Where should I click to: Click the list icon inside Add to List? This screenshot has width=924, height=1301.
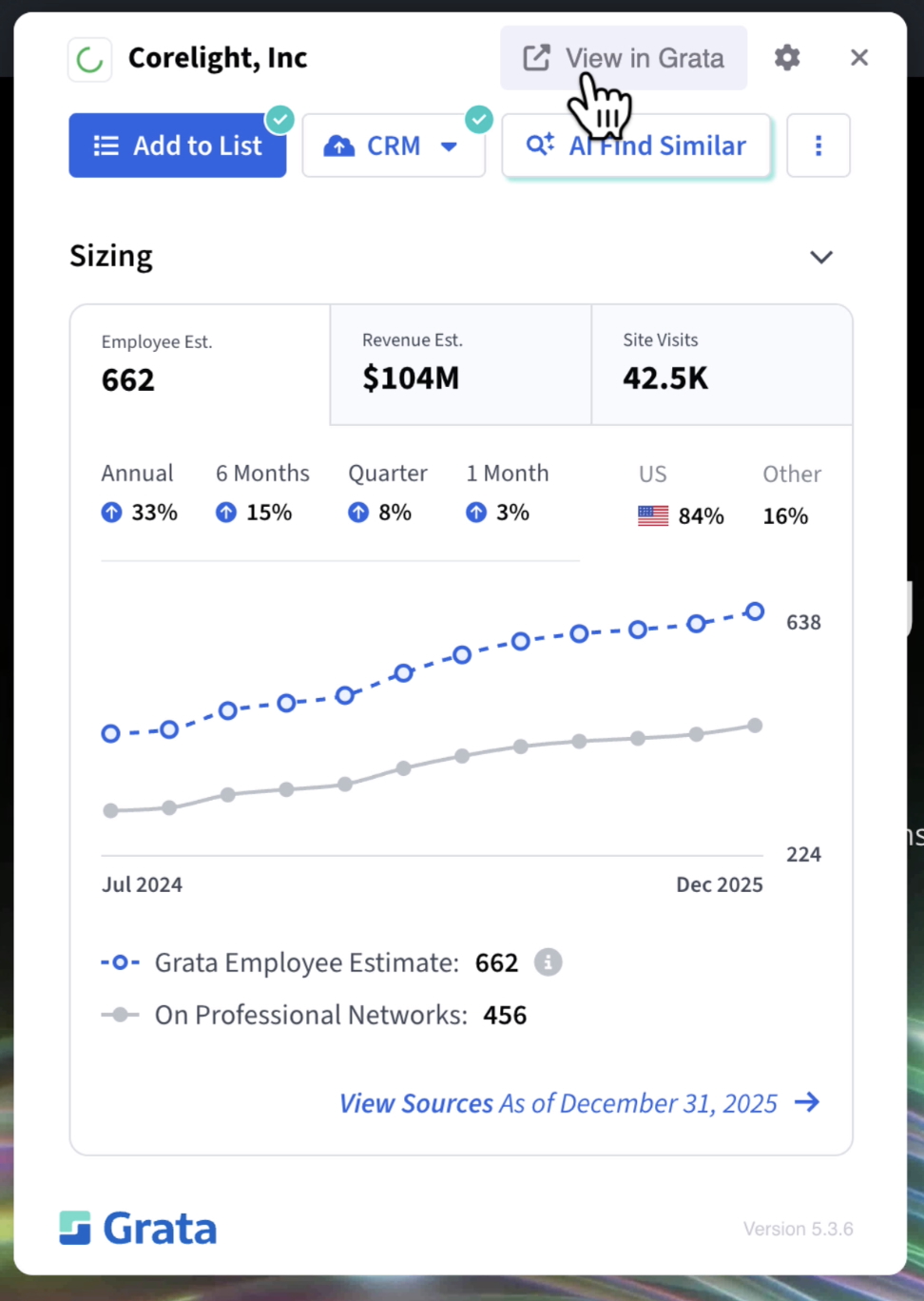[106, 145]
